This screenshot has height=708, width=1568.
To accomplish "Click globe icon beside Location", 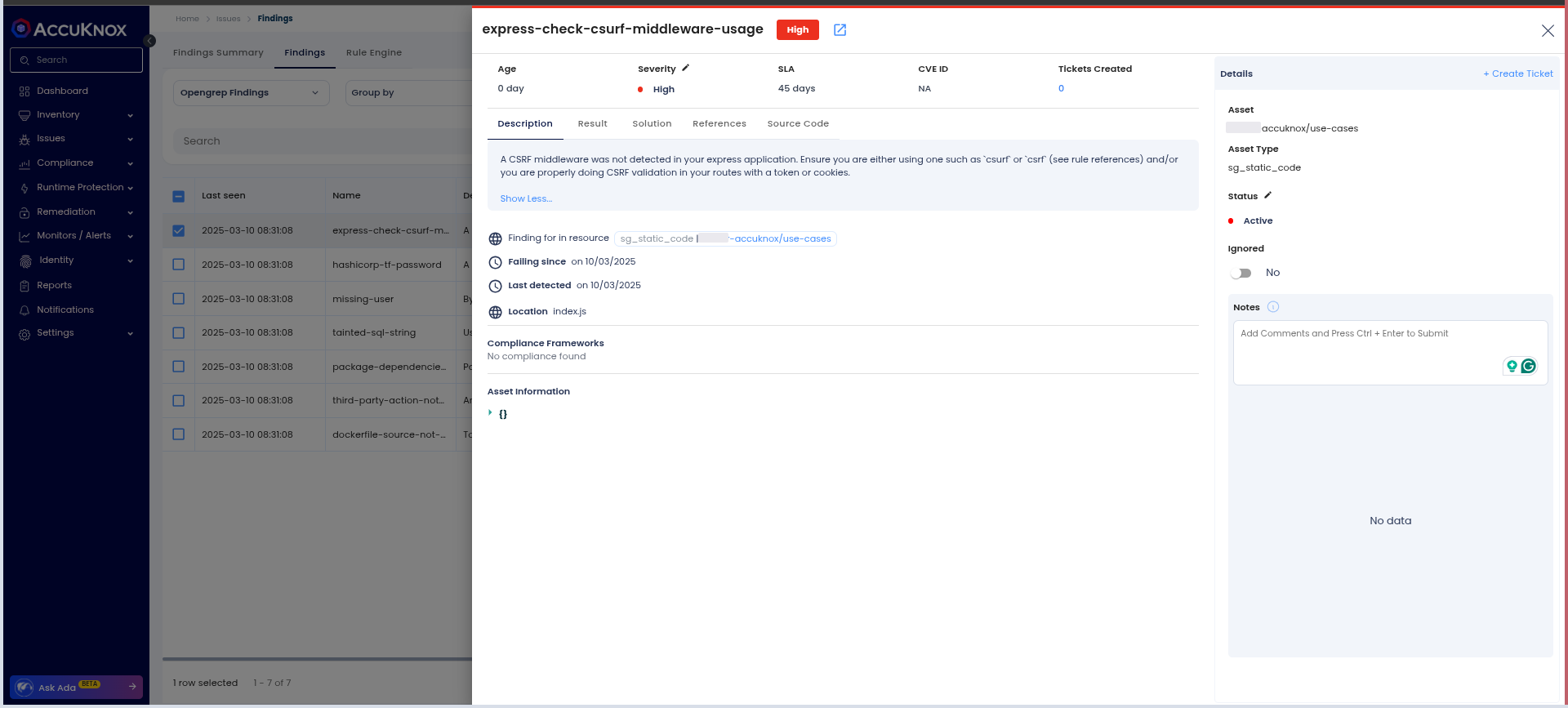I will tap(495, 313).
